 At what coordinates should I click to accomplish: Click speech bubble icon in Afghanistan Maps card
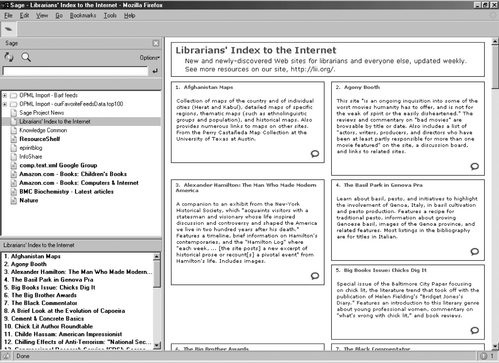point(315,154)
